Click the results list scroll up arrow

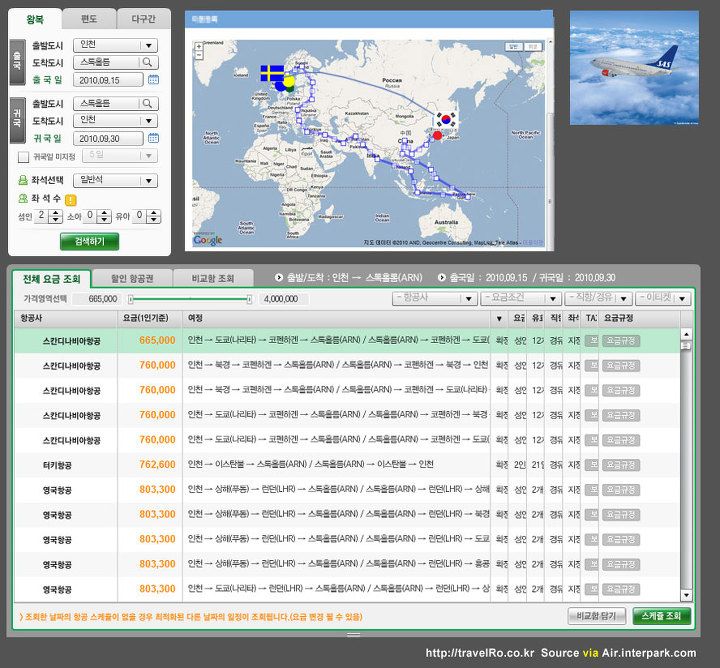686,334
